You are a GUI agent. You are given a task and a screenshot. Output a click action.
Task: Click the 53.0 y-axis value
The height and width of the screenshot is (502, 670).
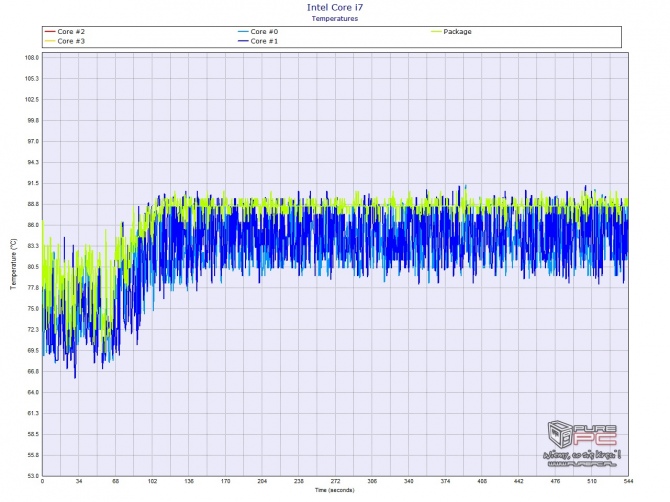(x=33, y=476)
